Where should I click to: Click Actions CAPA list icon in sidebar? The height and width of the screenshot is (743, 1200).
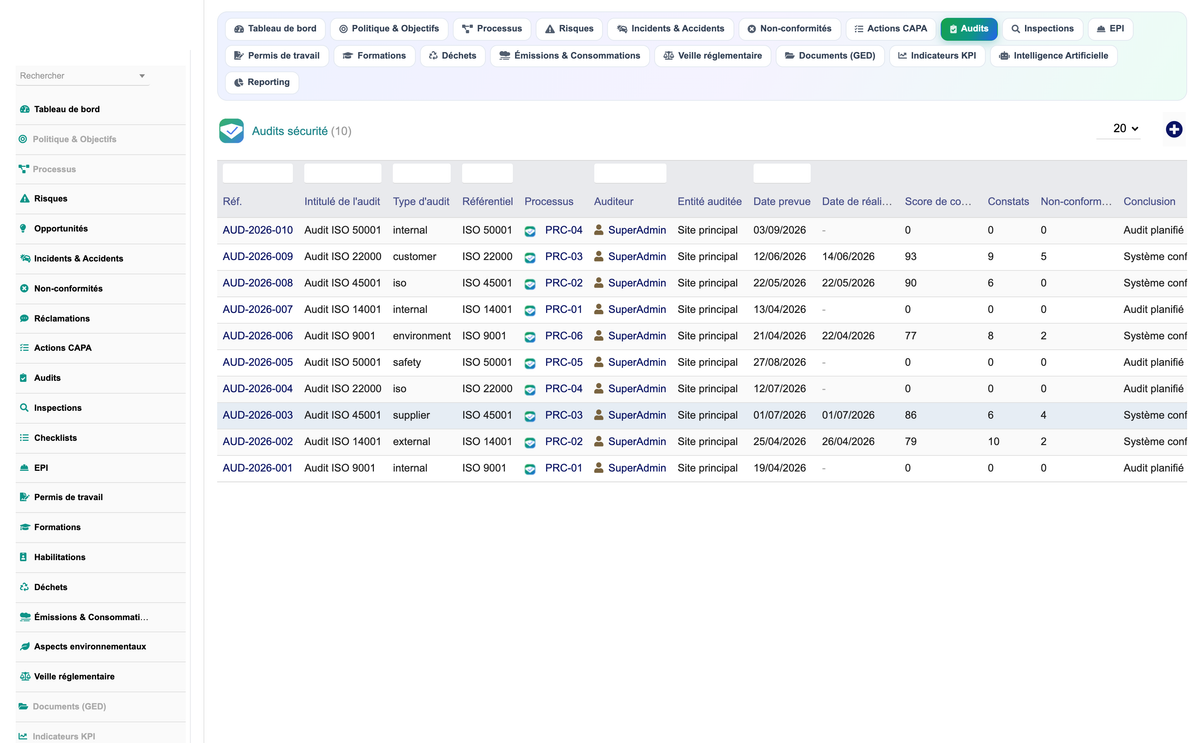24,348
